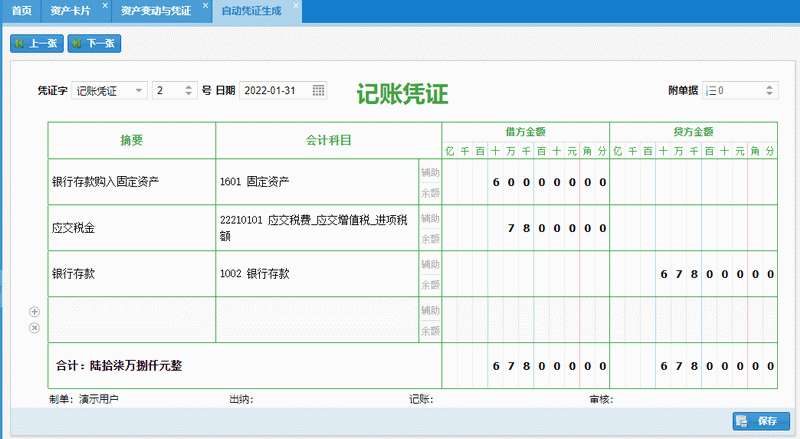Click the voucher number spinner arrows

pyautogui.click(x=190, y=91)
